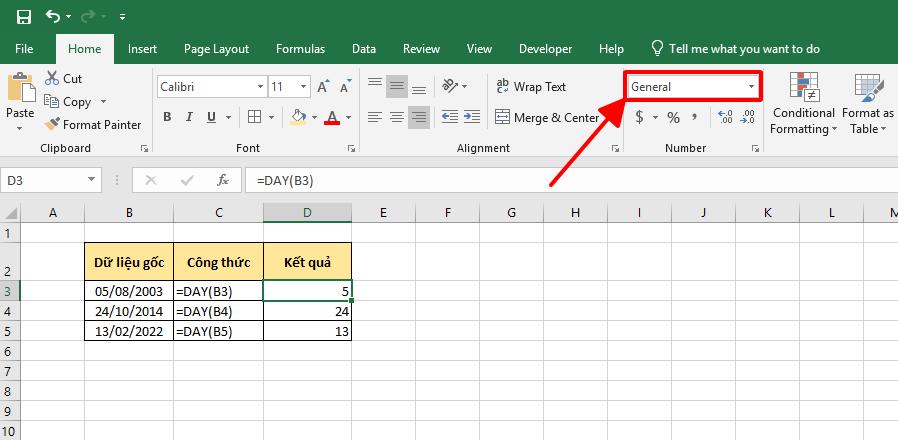Open the General number format dropdown
This screenshot has width=898, height=440.
click(752, 87)
